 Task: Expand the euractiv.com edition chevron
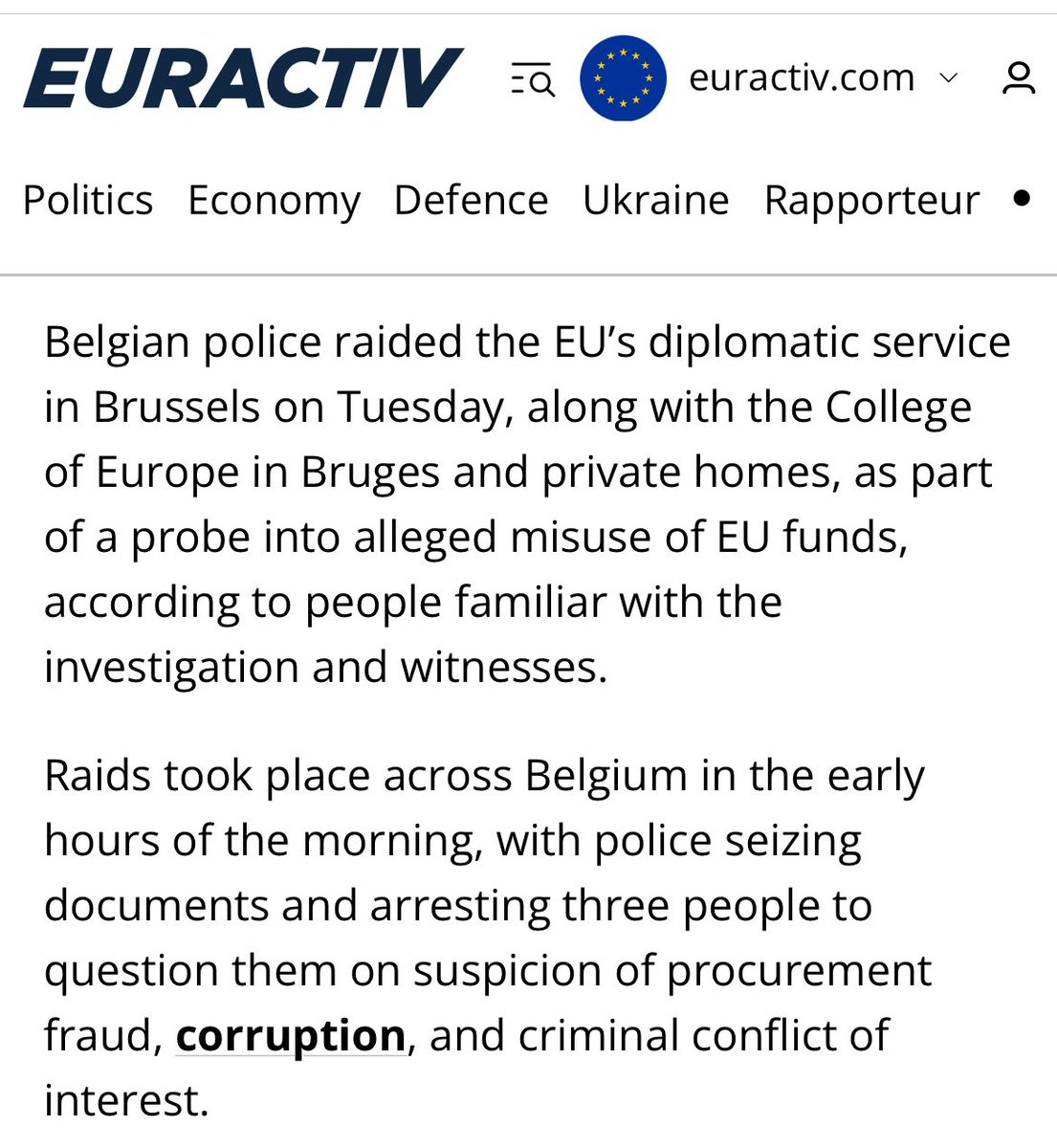pos(948,77)
